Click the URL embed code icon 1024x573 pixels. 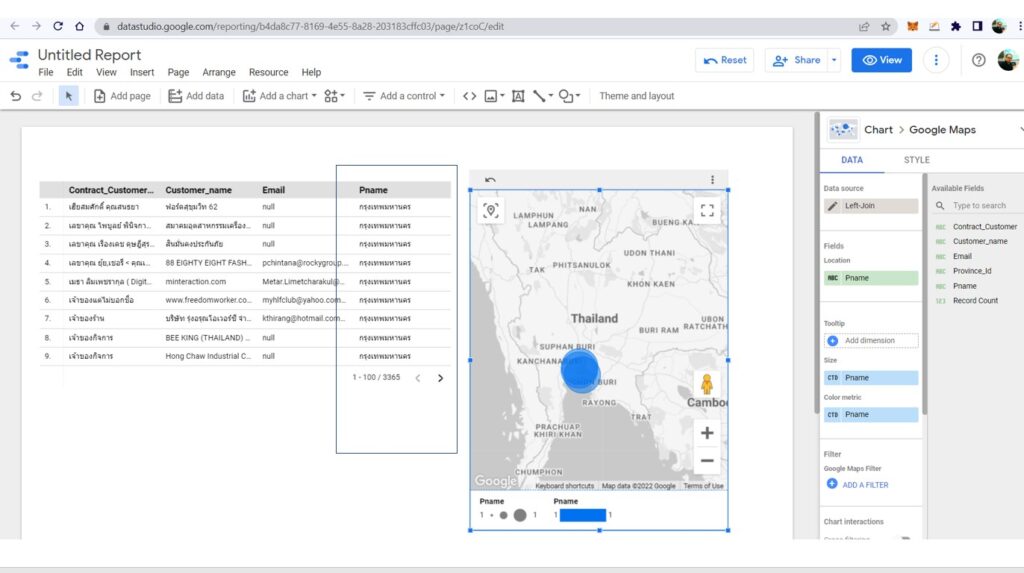470,96
